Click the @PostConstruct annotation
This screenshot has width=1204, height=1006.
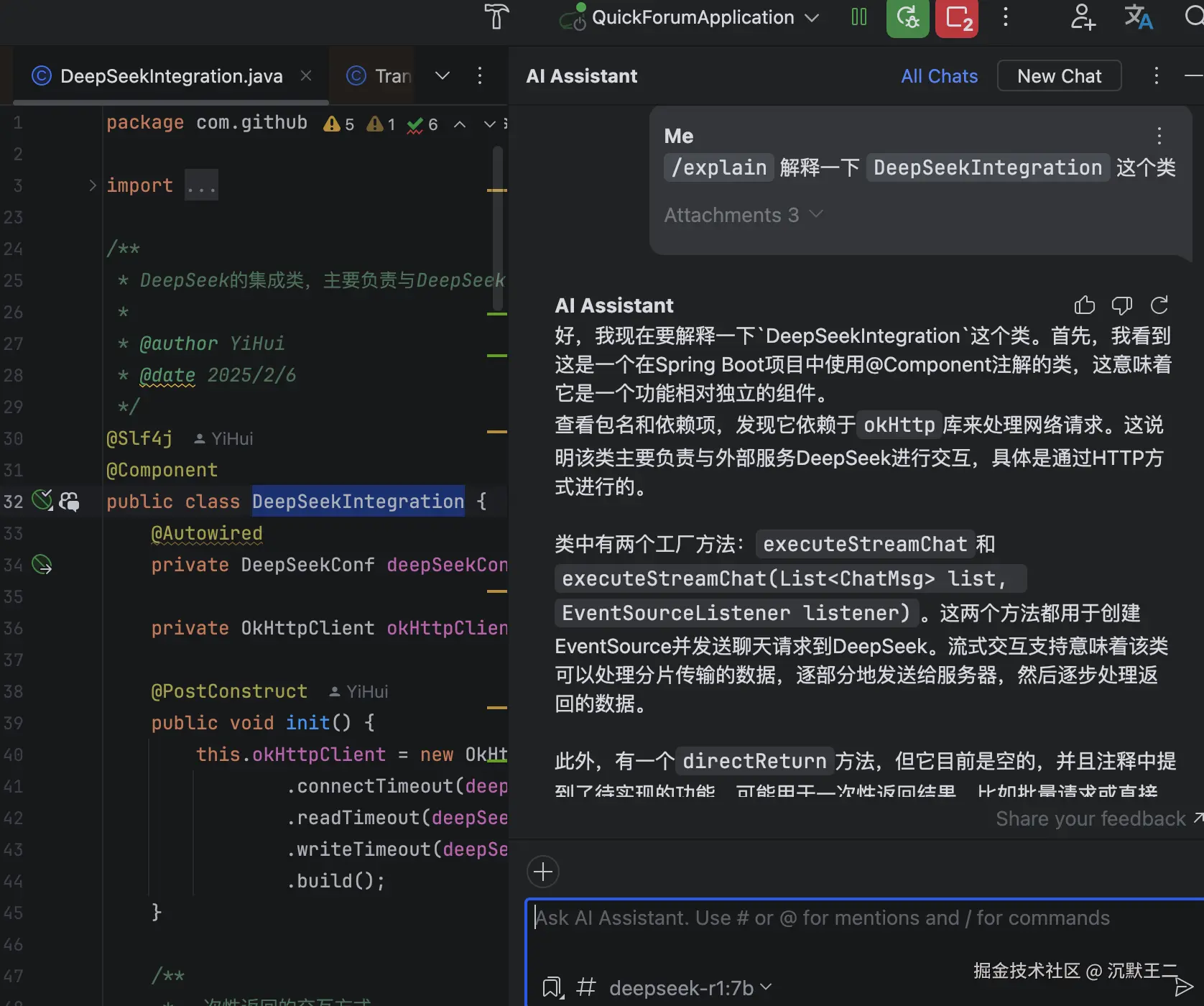[229, 691]
